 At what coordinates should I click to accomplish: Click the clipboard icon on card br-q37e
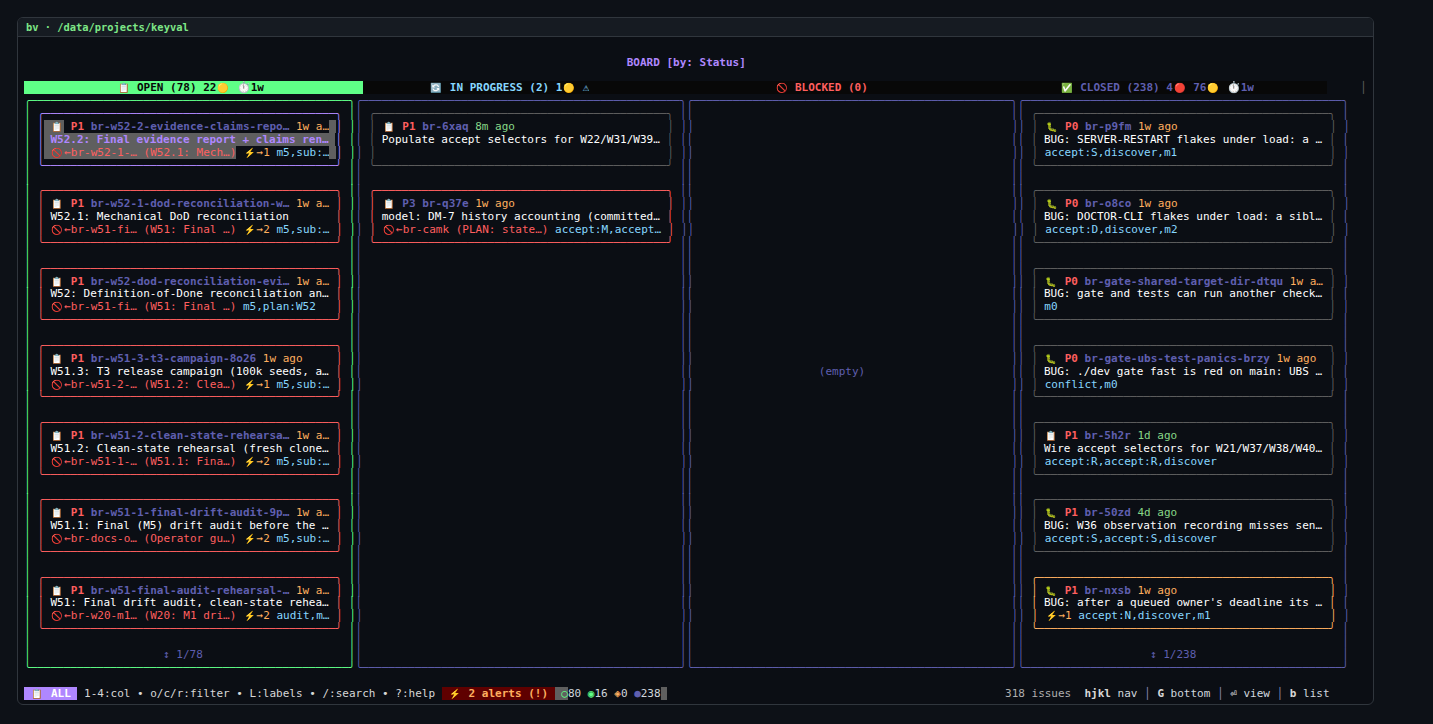point(389,204)
